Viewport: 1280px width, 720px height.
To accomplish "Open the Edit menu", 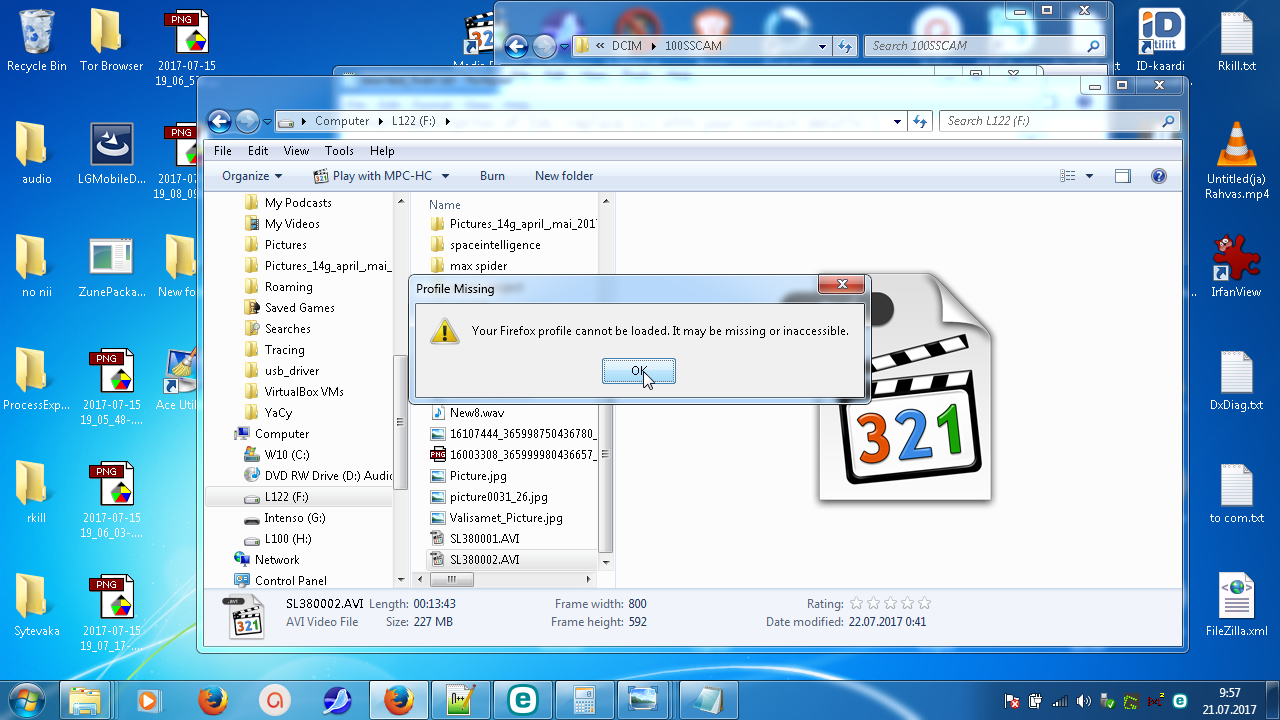I will click(x=258, y=151).
